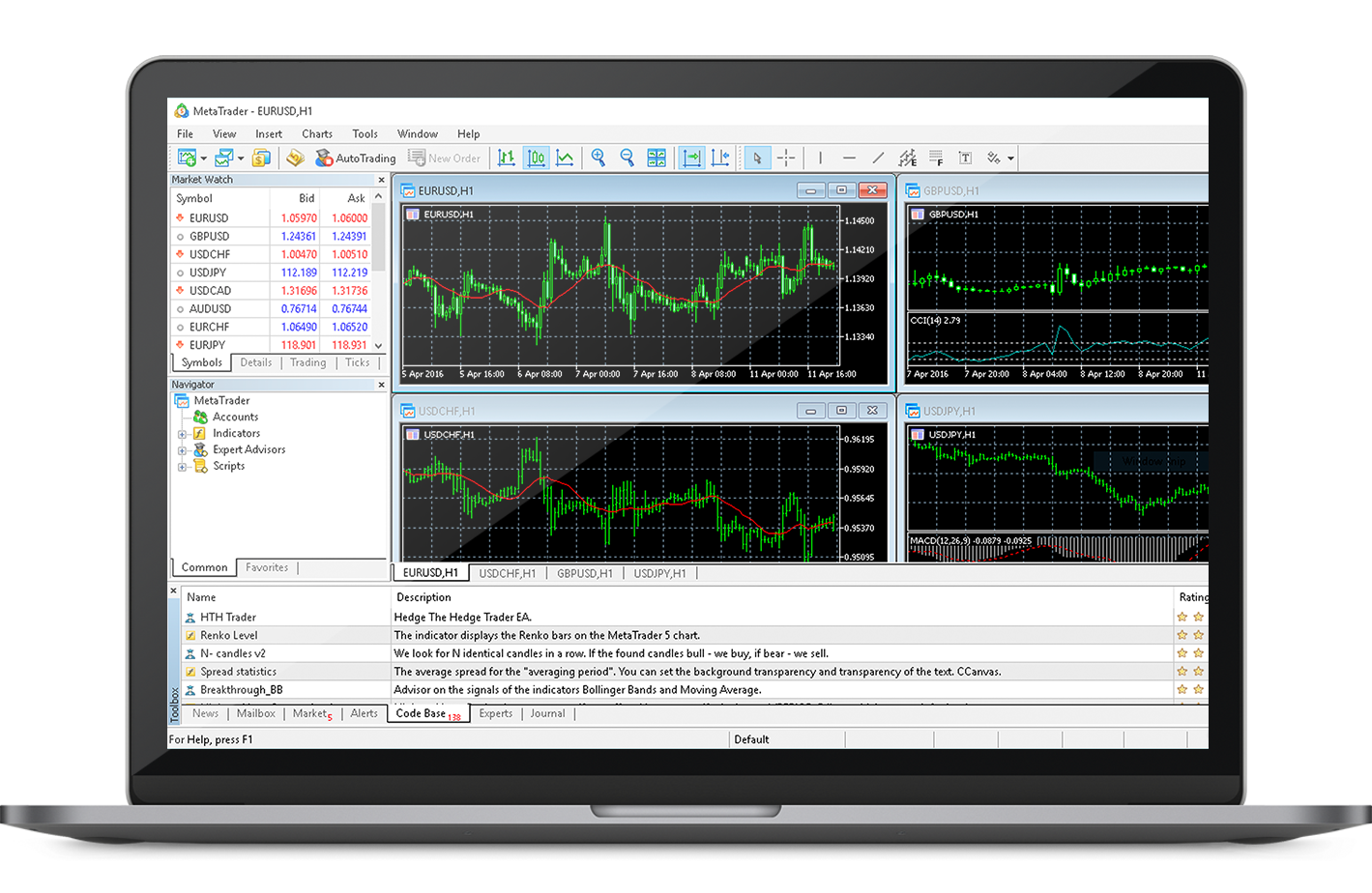
Task: Select the HTH Trader code base entry
Action: coord(695,617)
